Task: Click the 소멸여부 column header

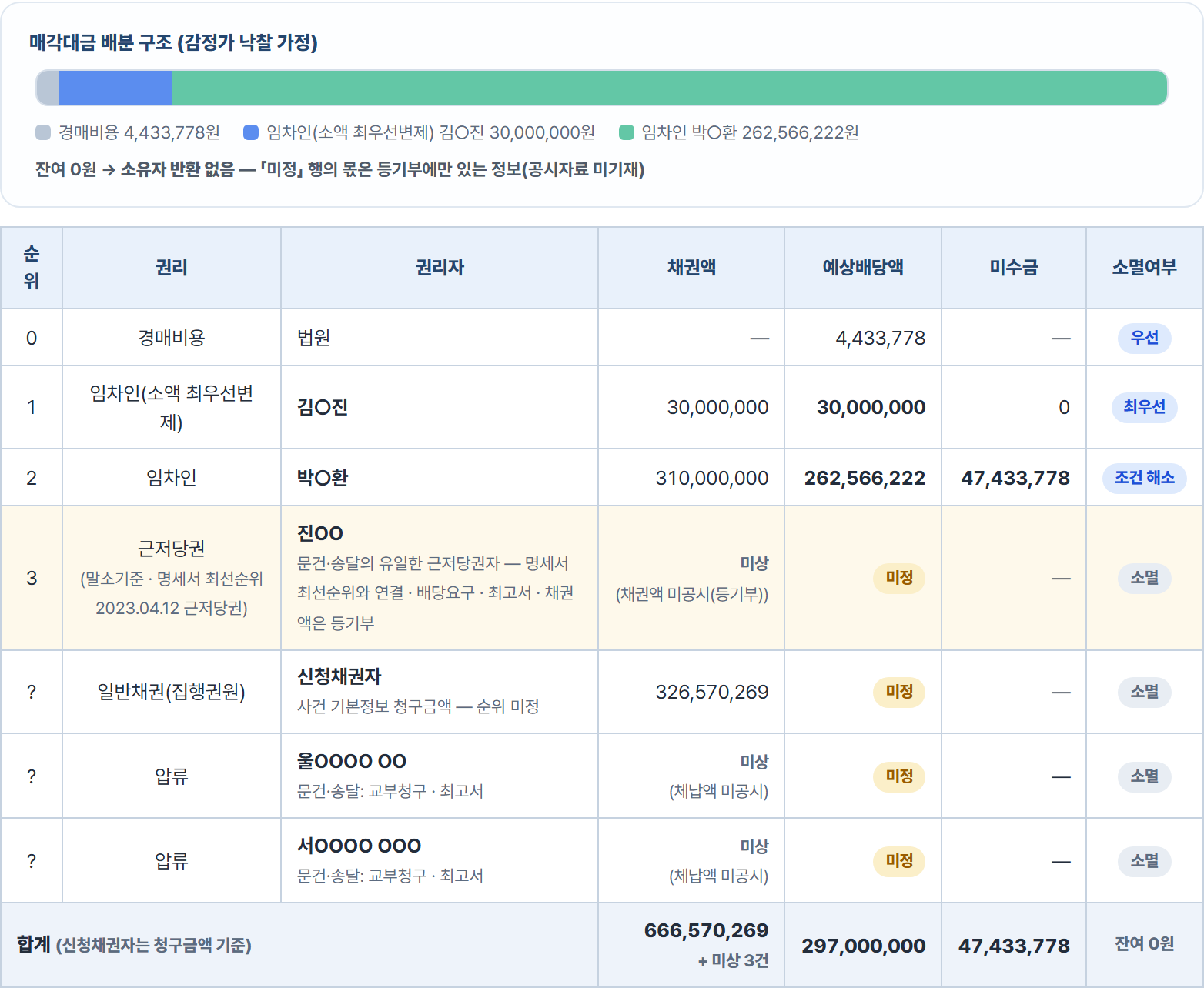Action: click(x=1145, y=268)
